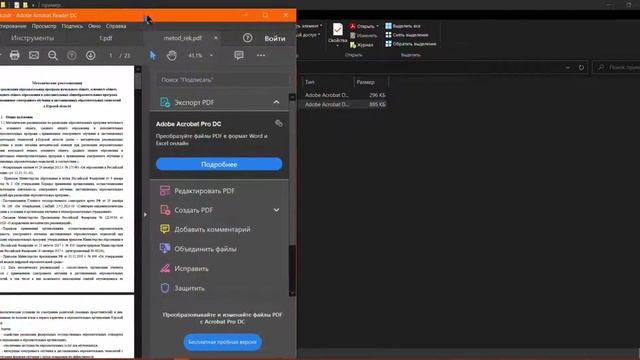
Task: Click Explorer History (Журнал) icon
Action: click(x=353, y=45)
